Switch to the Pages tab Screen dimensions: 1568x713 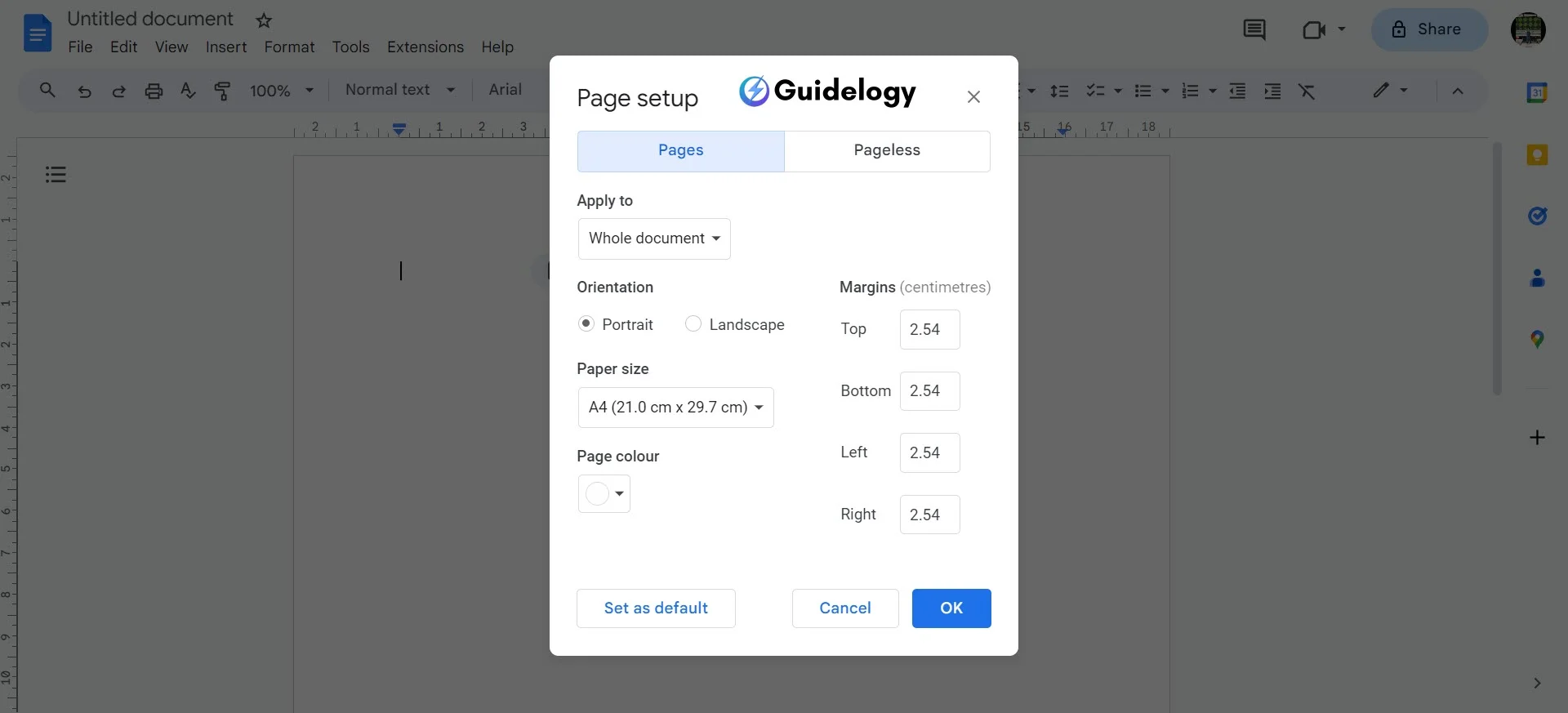[681, 151]
